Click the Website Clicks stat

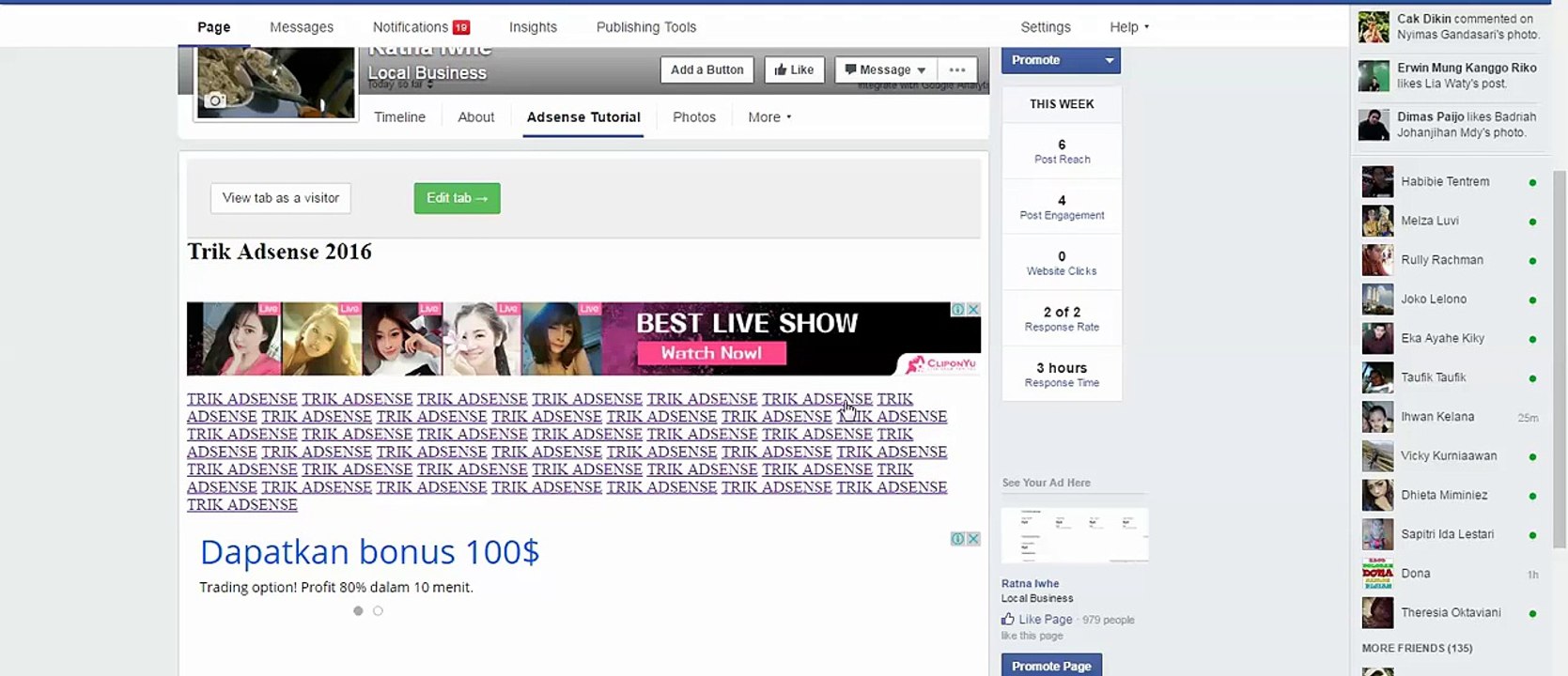1062,264
